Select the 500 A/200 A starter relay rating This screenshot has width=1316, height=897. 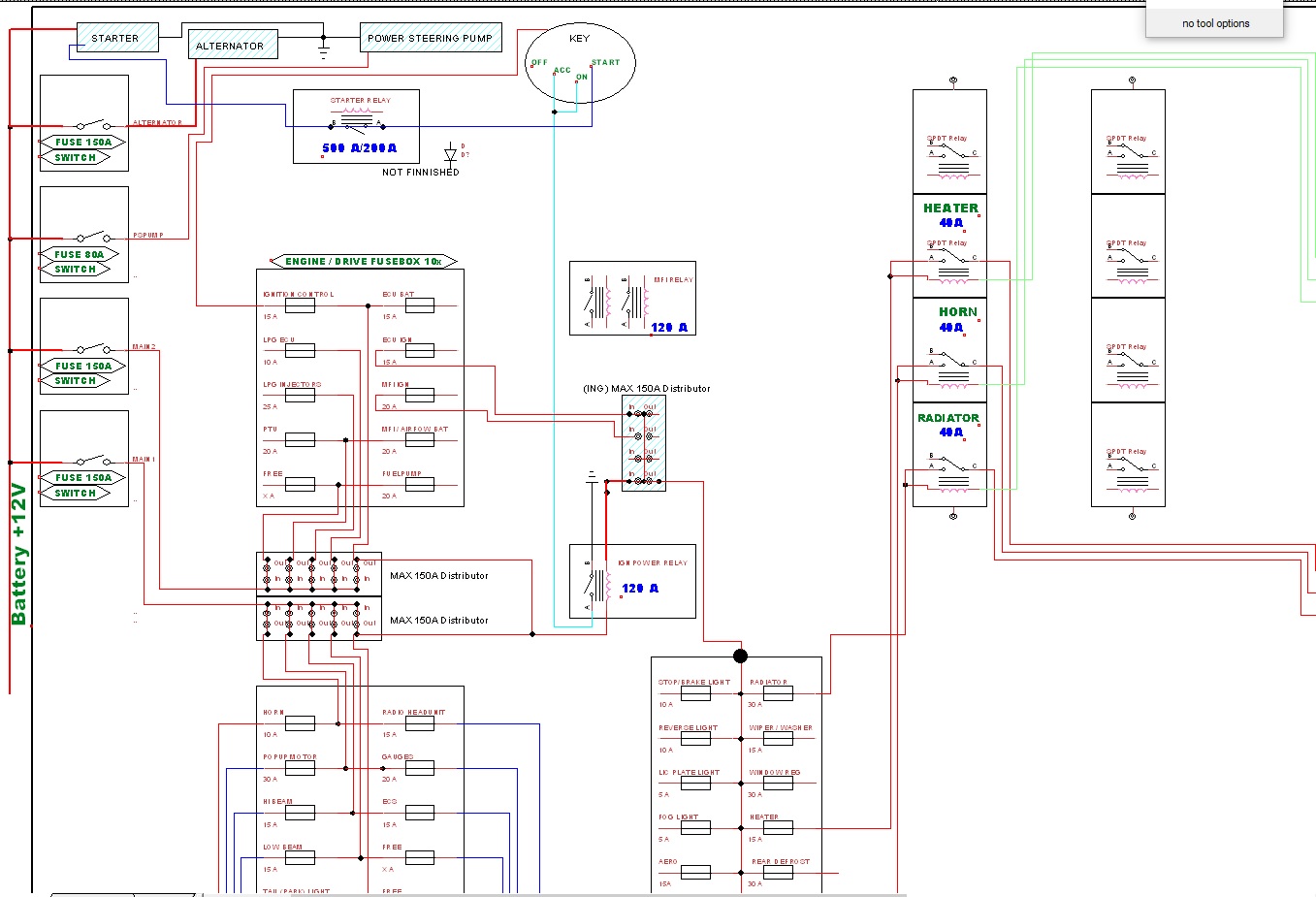coord(359,148)
